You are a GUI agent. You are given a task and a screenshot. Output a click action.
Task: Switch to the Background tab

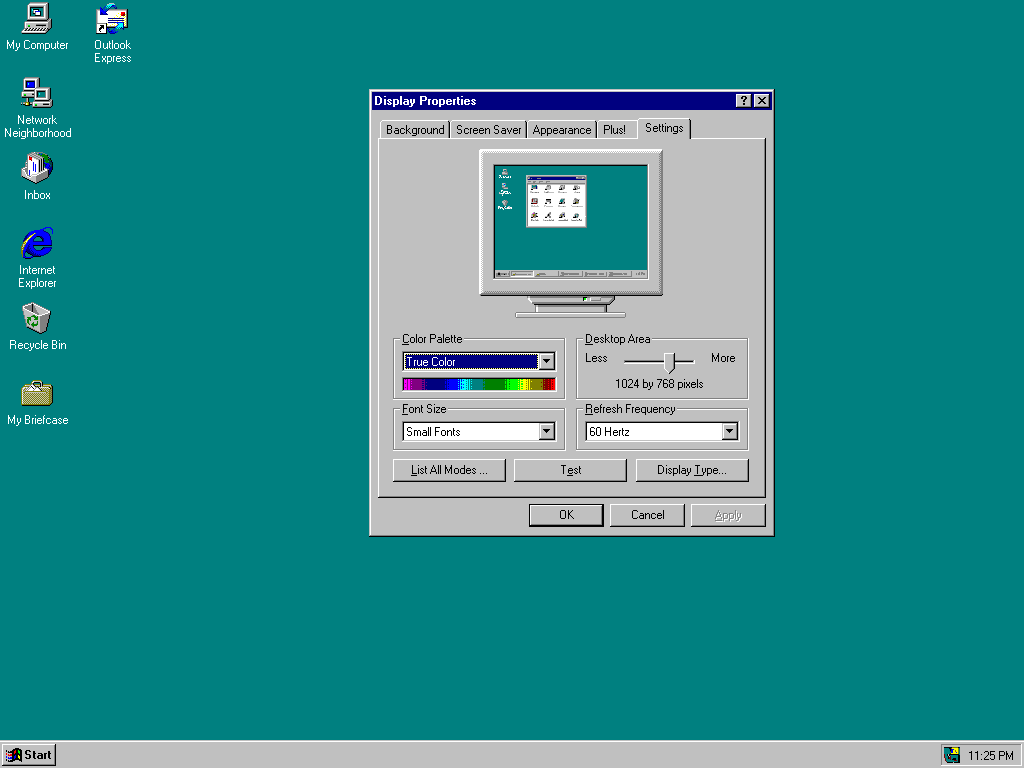pyautogui.click(x=415, y=130)
